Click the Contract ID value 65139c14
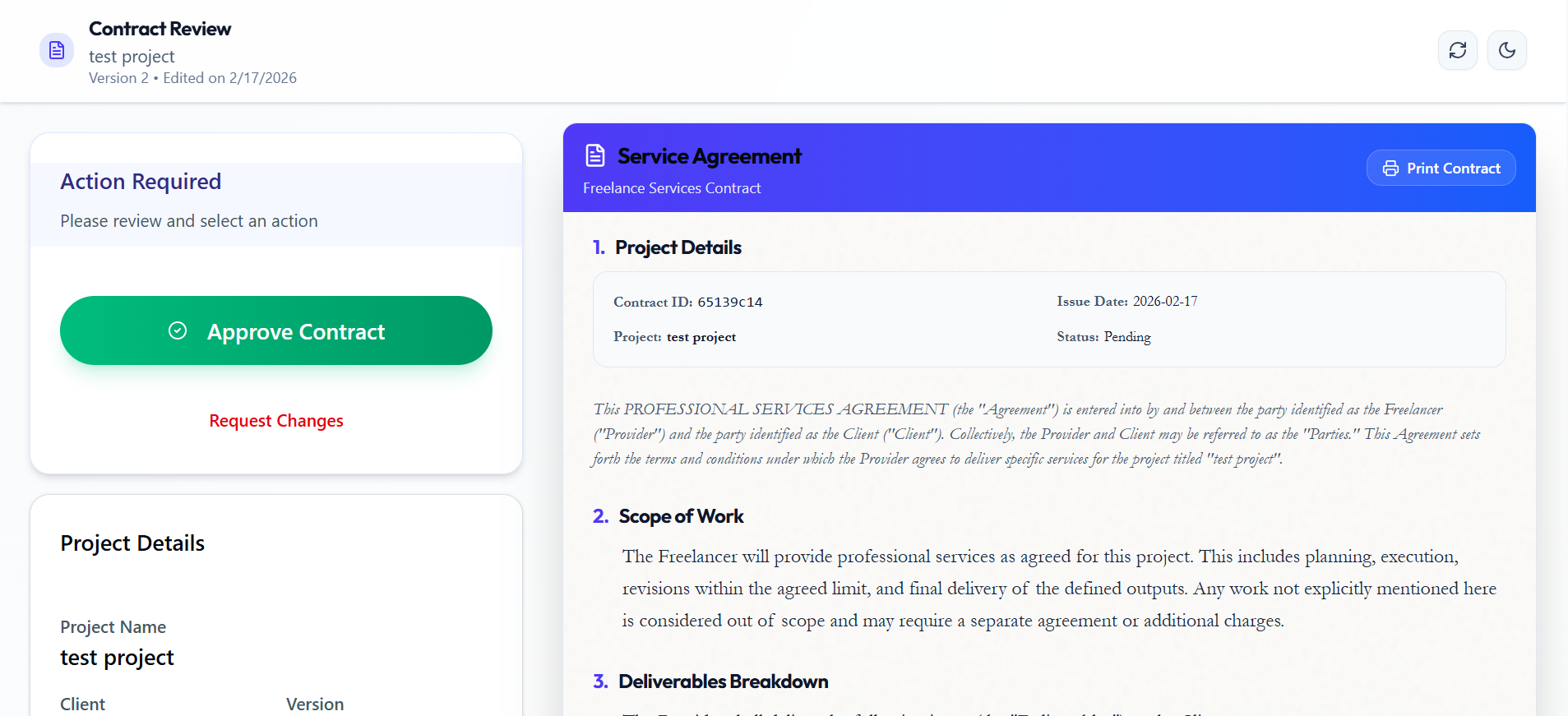1568x716 pixels. point(728,302)
